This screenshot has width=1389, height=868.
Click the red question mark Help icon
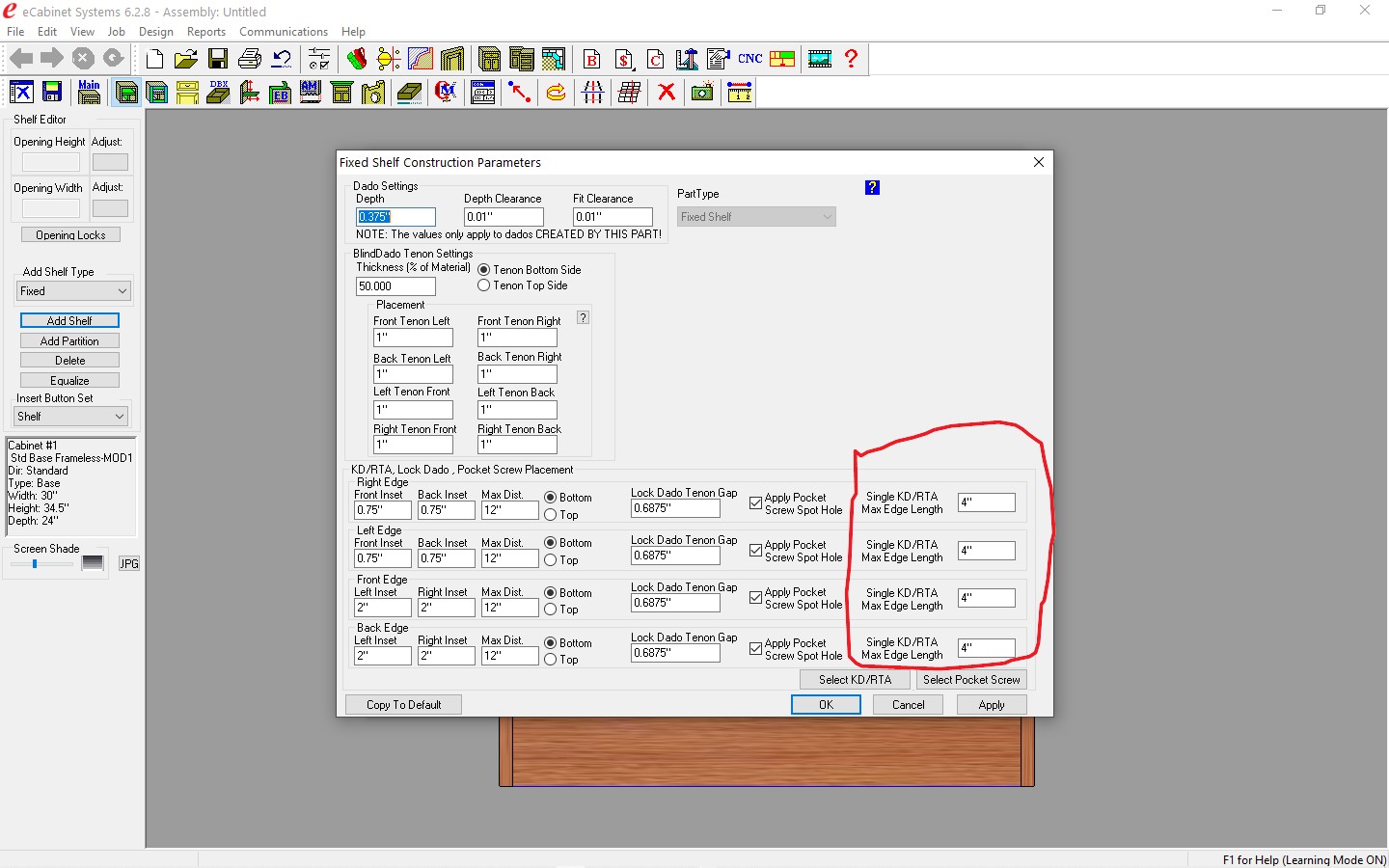point(851,59)
